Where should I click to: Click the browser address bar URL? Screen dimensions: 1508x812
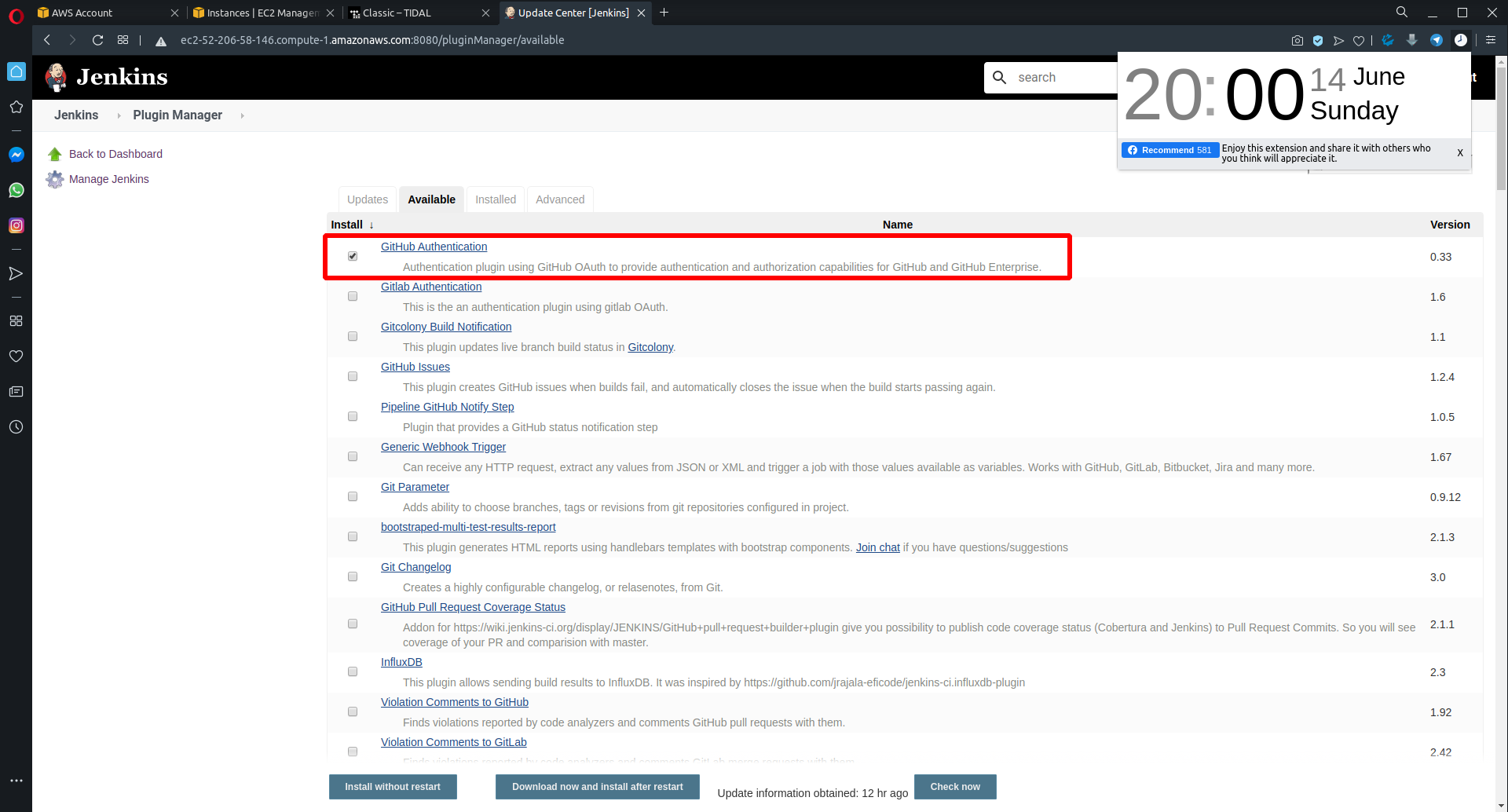pos(372,40)
